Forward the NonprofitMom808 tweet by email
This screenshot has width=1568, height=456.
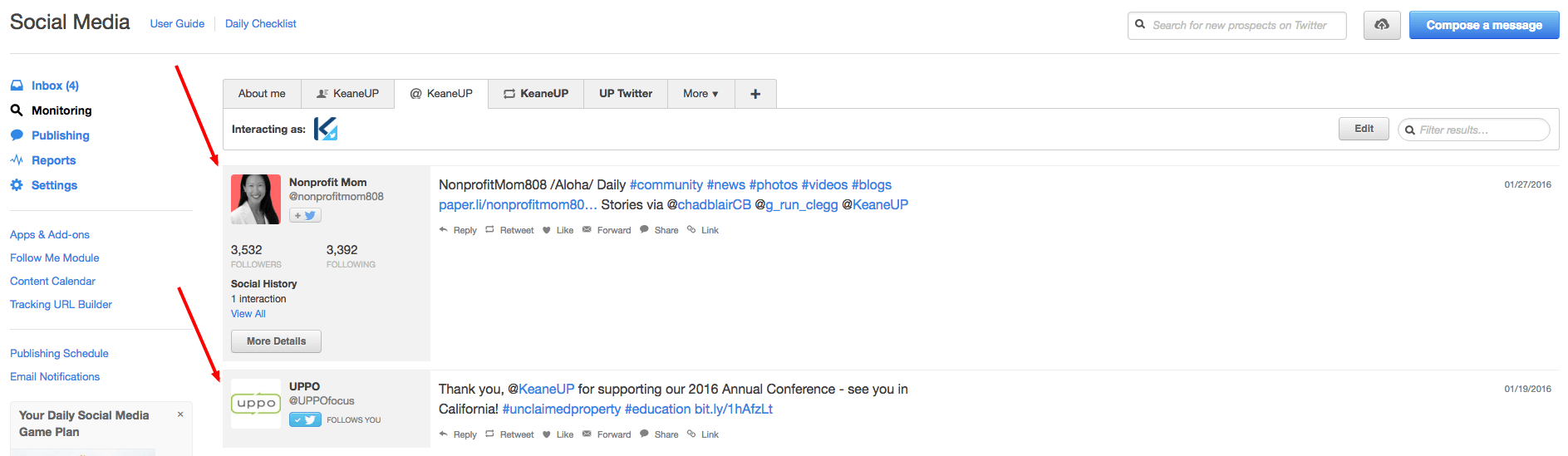coord(607,230)
